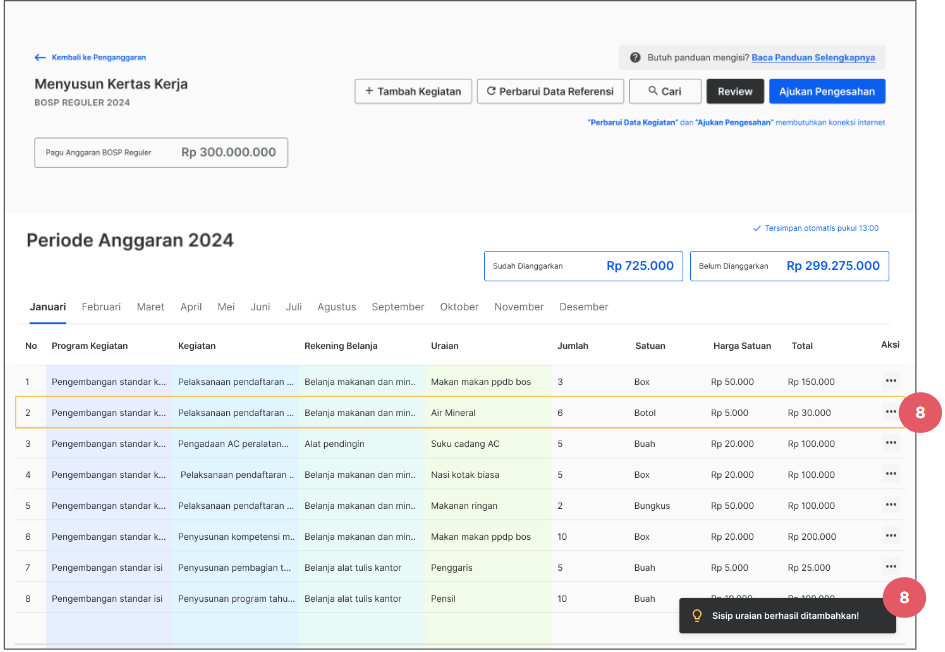Screen dimensions: 945x652
Task: Click the lightbulb icon in the toast notification
Action: pyautogui.click(x=697, y=615)
